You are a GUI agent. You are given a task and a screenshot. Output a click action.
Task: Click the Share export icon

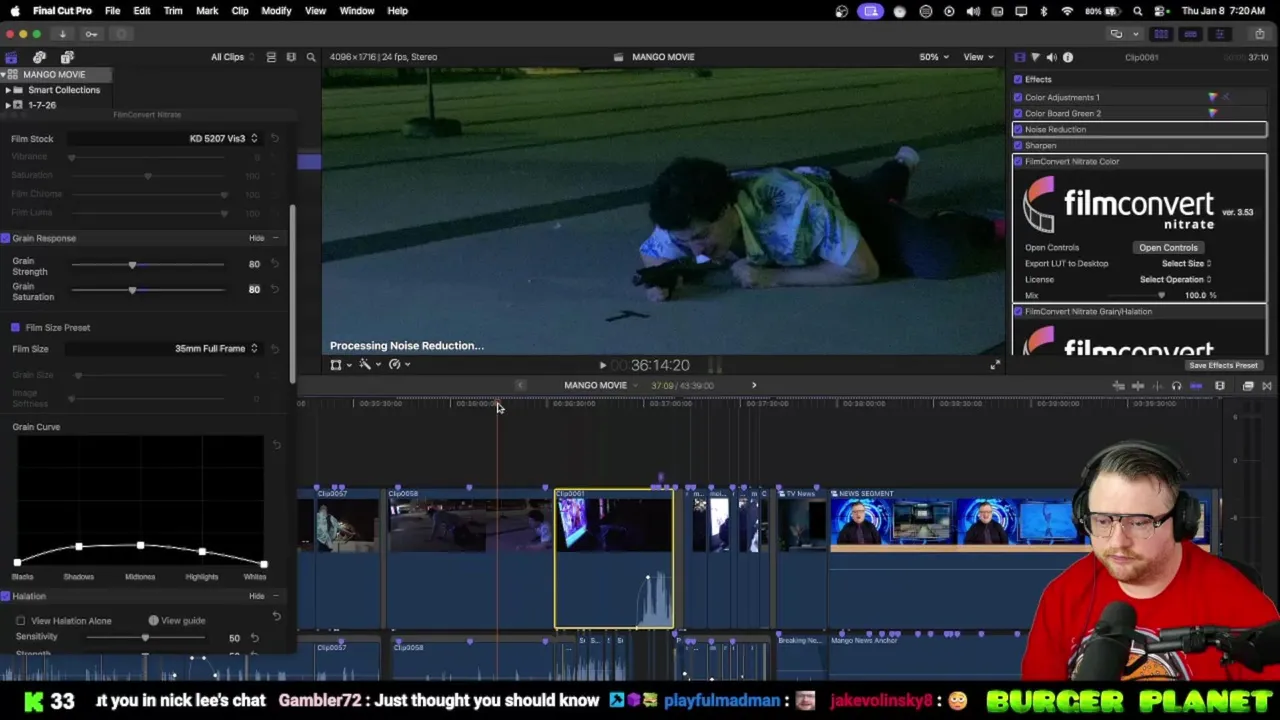point(1260,34)
